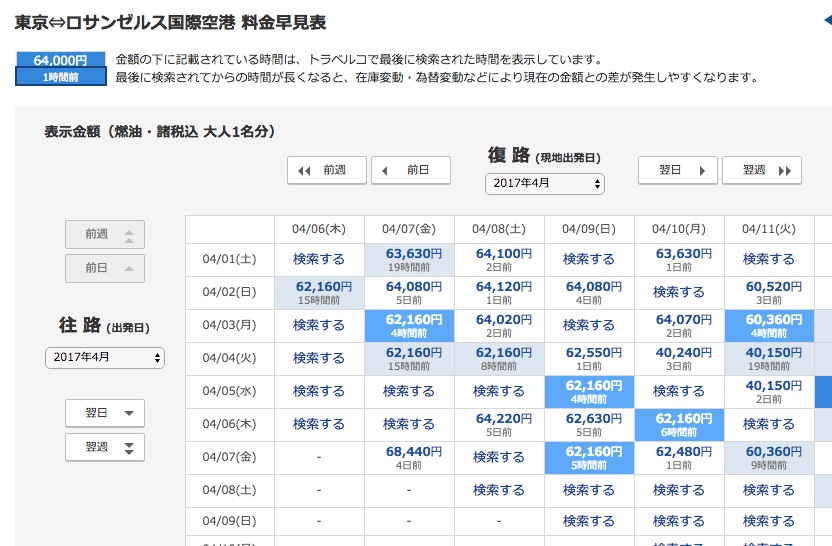Select 62,480円 fare in 04/07 row
Screen dimensions: 832x546
[679, 458]
